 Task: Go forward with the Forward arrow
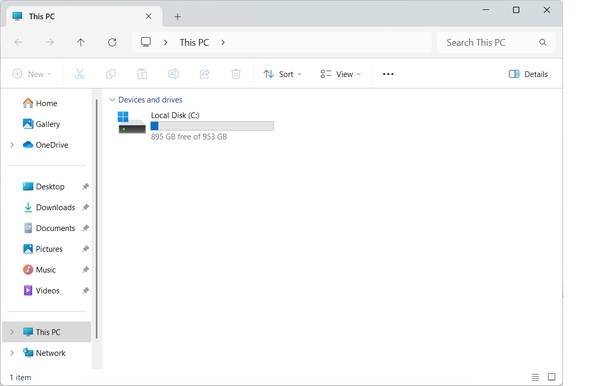click(49, 42)
